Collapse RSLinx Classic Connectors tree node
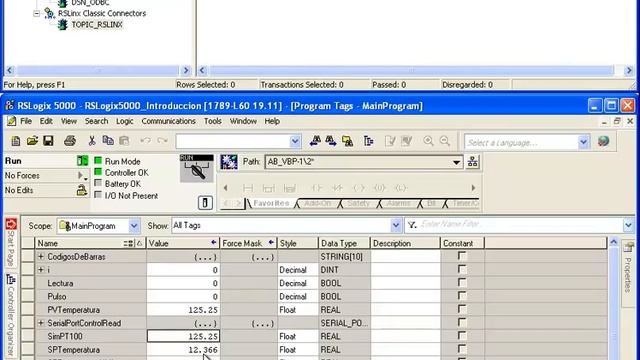Viewport: 640px width, 360px height. pyautogui.click(x=37, y=13)
